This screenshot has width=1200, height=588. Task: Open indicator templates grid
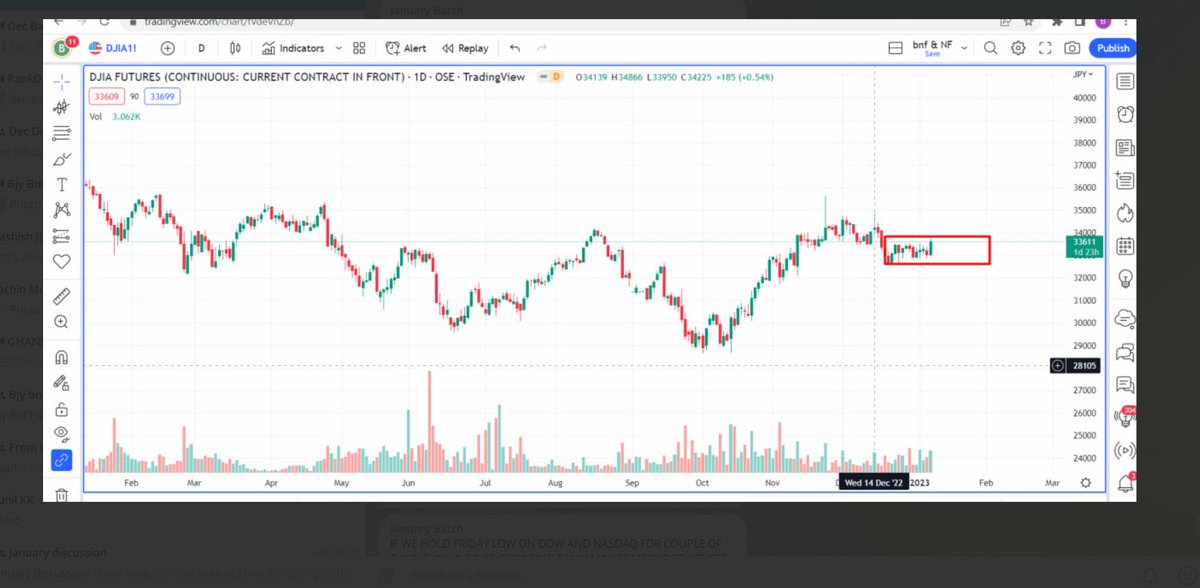point(360,47)
